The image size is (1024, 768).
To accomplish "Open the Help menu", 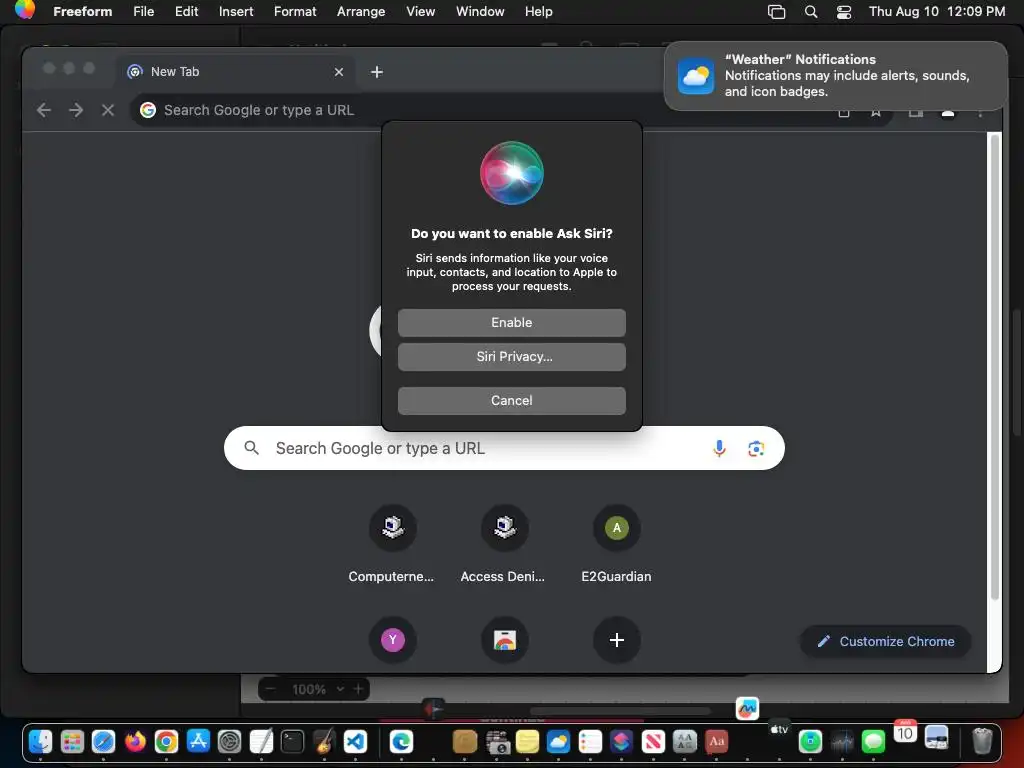I will (538, 11).
